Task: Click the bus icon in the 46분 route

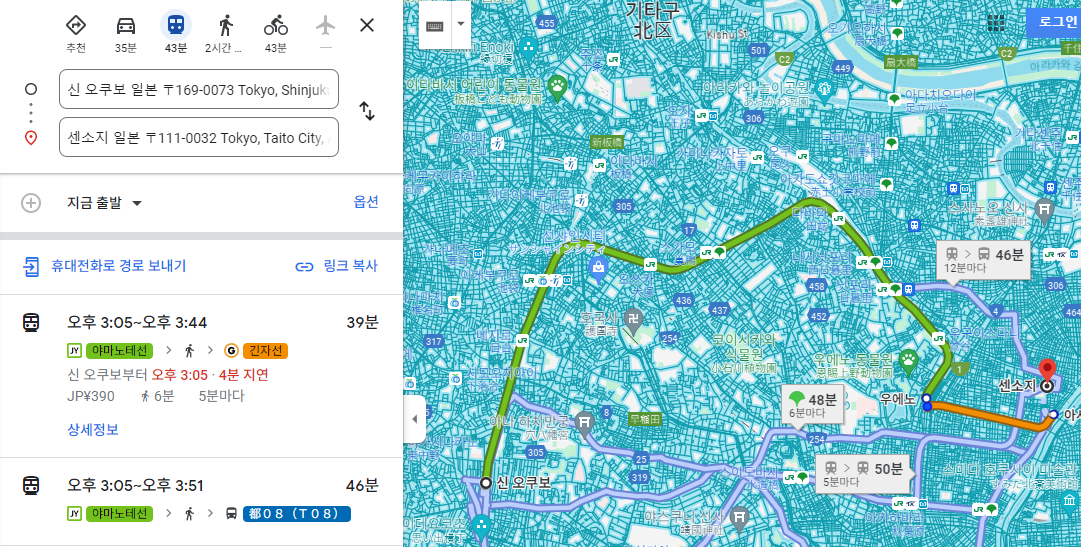Action: tap(232, 514)
